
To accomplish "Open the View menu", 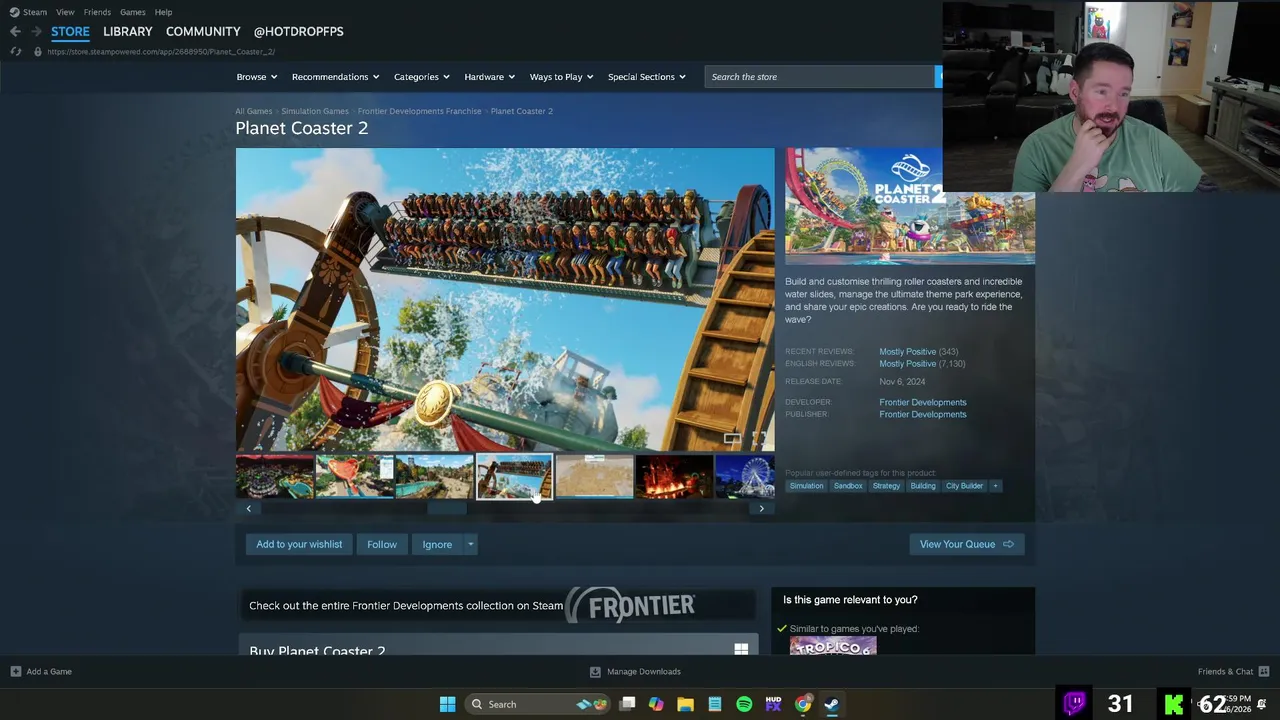I will point(65,12).
